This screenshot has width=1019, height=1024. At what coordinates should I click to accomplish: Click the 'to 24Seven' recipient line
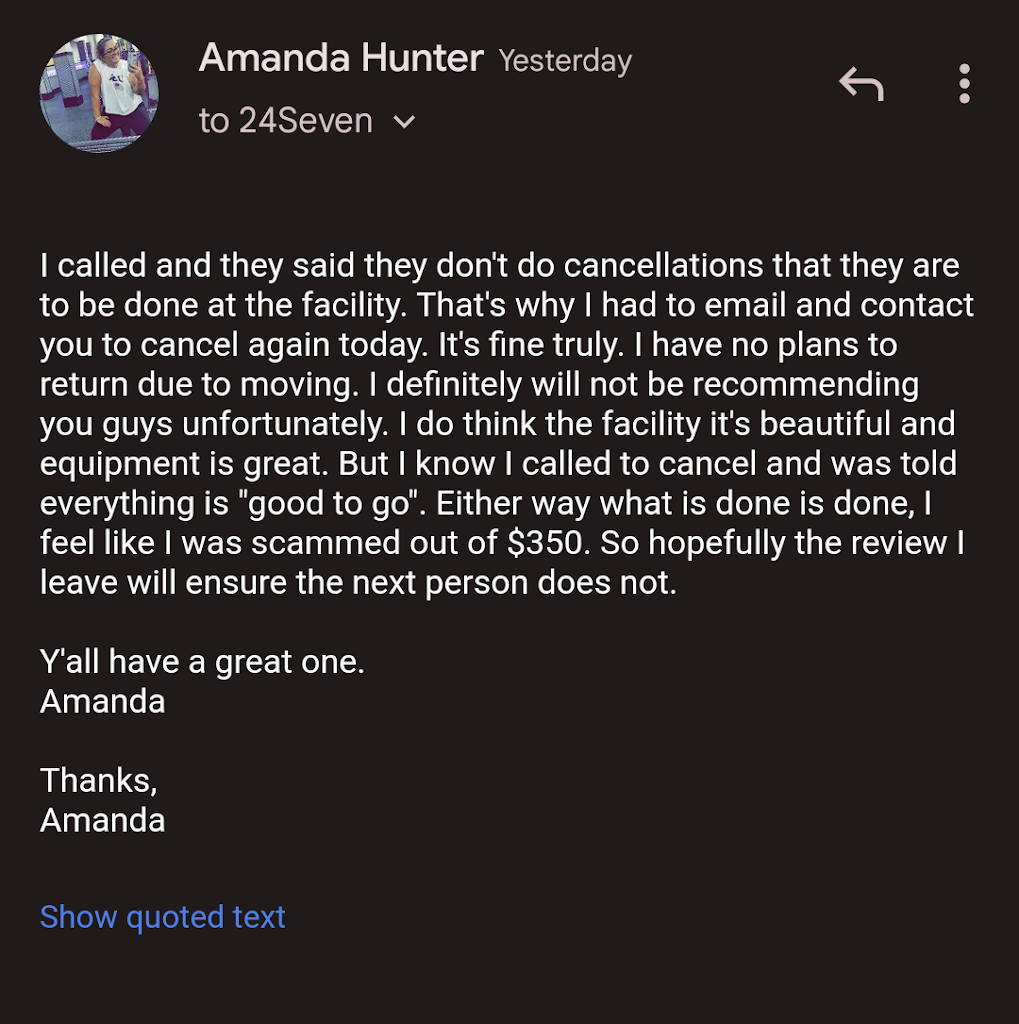click(x=286, y=122)
